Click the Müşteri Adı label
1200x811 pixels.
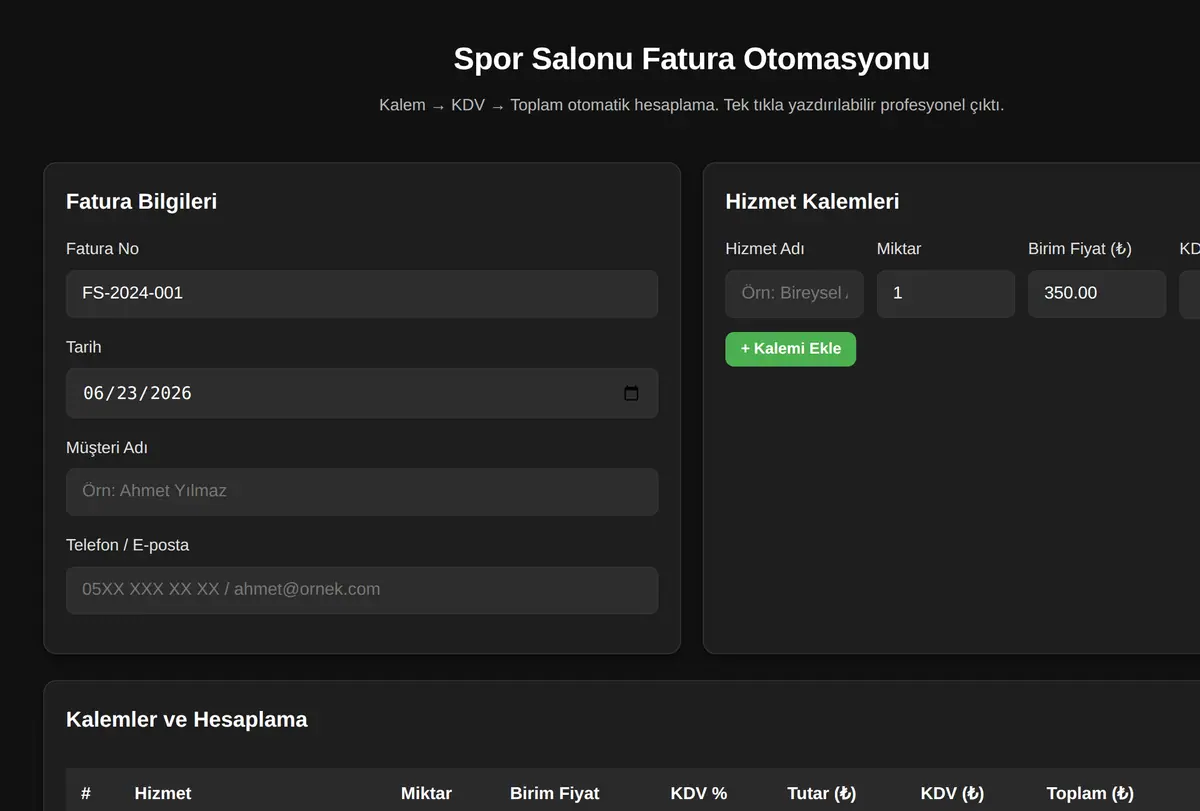[107, 447]
